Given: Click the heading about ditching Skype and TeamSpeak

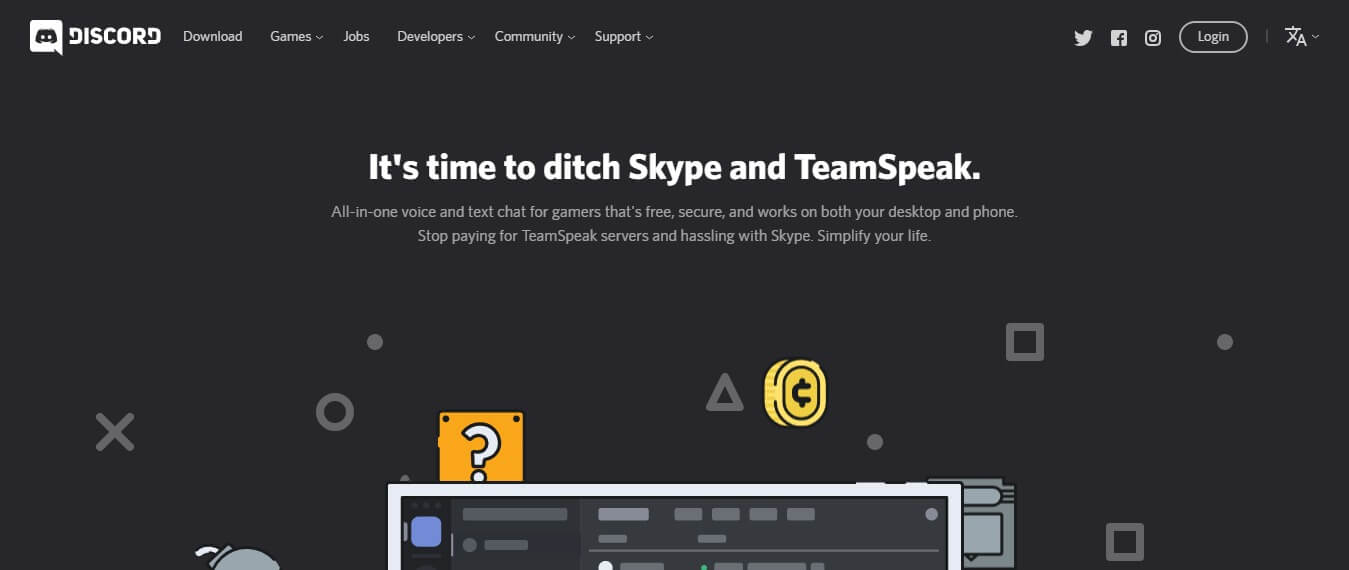Looking at the screenshot, I should pos(674,167).
